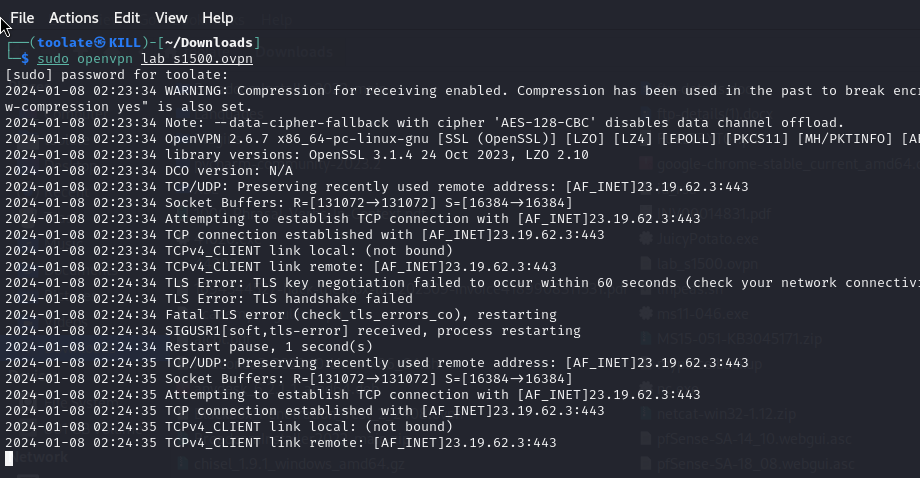Click the KILL hostname in prompt
Image resolution: width=920 pixels, height=478 pixels.
click(124, 43)
